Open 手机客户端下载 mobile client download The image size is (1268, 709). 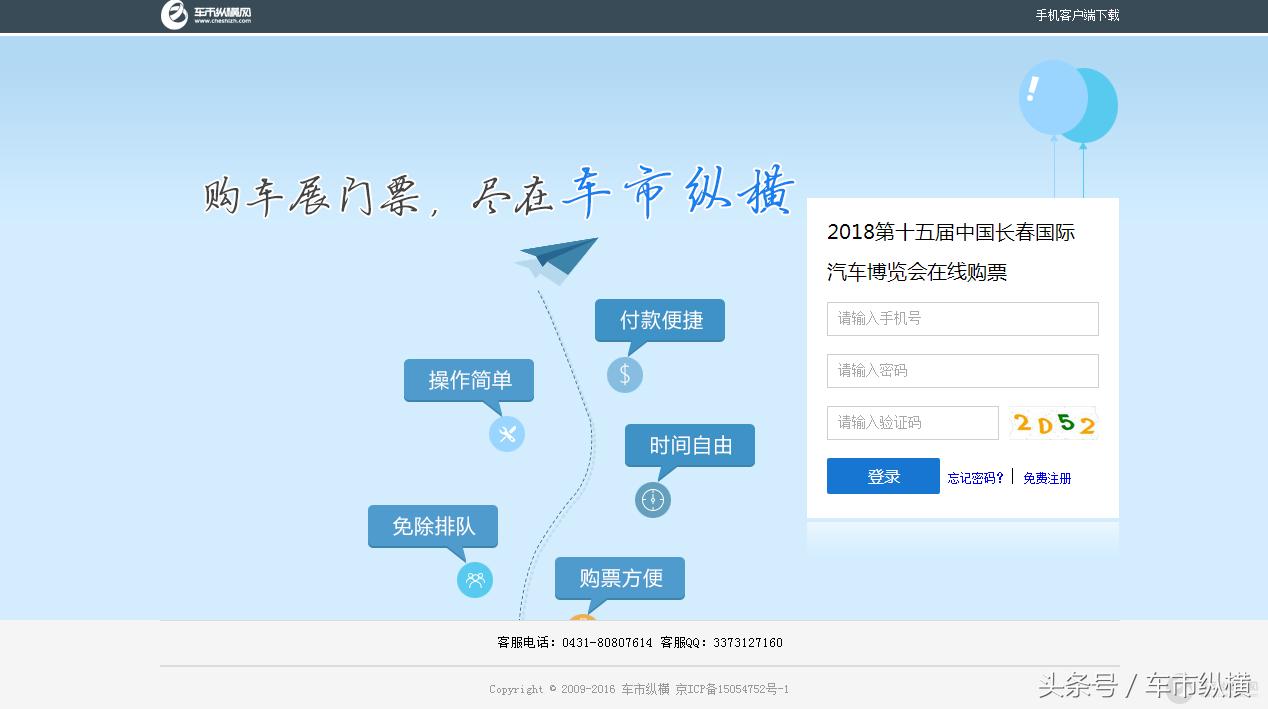(1077, 16)
